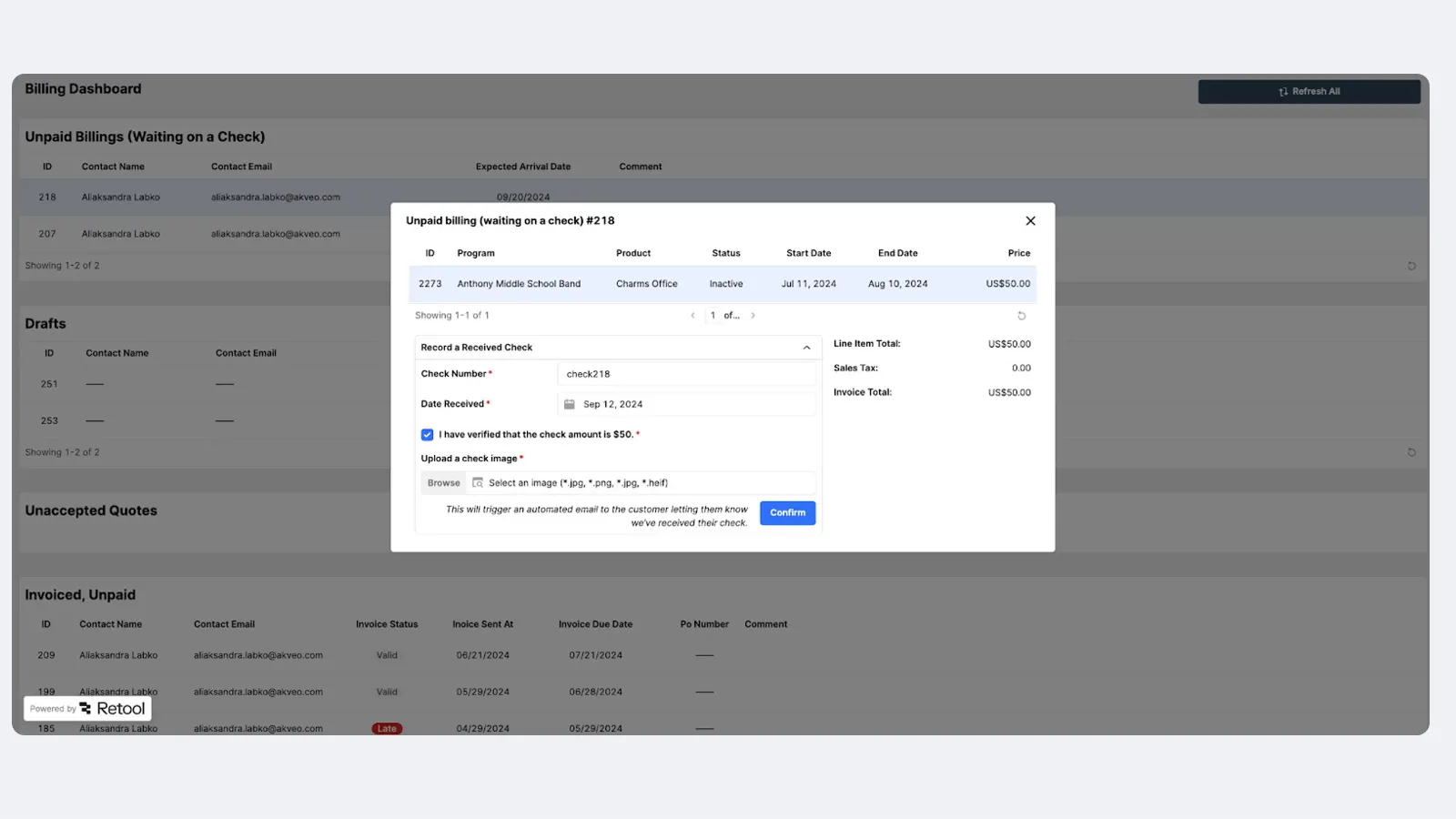Go to the previous page in dialog table

click(693, 316)
